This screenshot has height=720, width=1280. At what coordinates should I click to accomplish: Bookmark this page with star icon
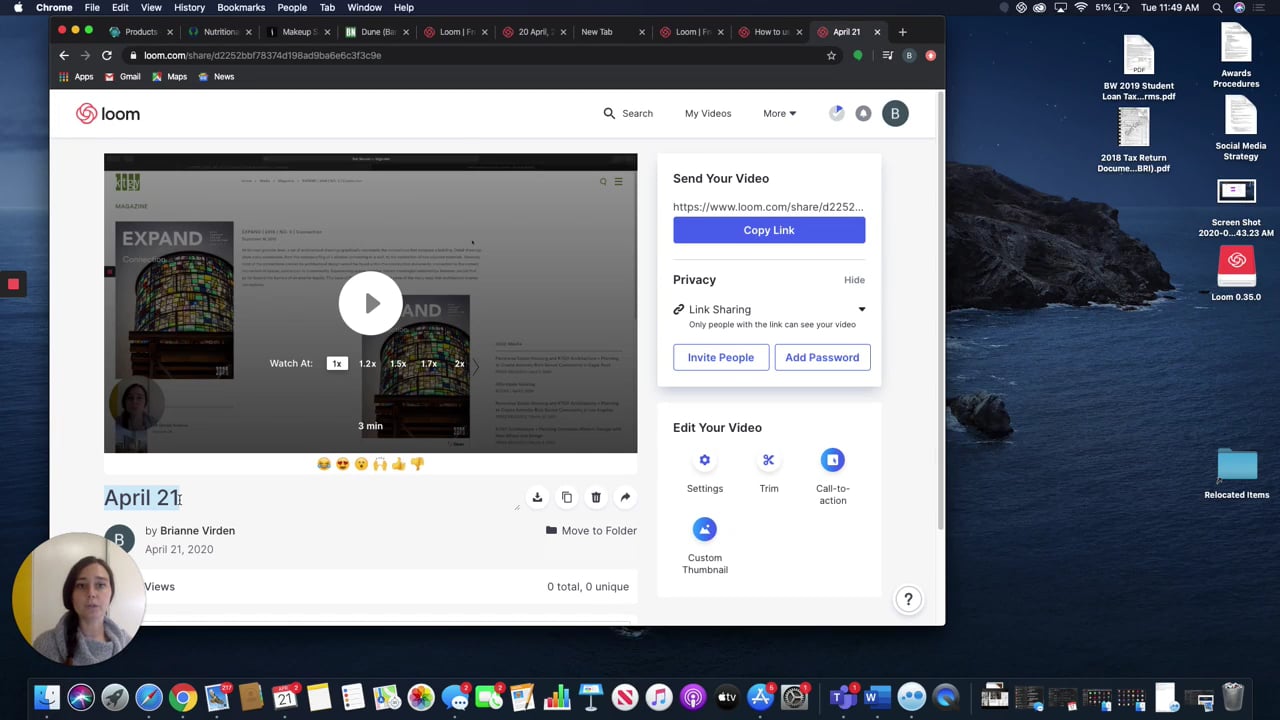point(831,56)
